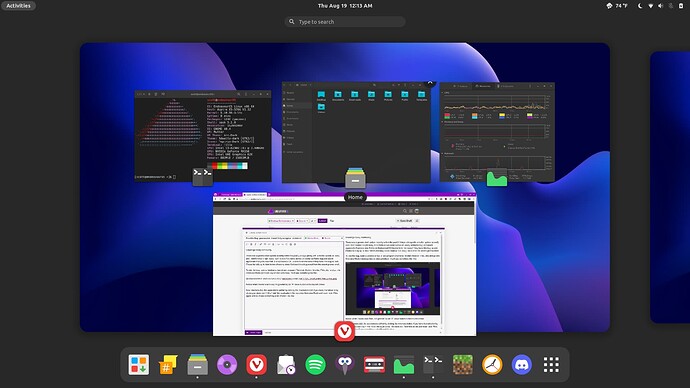Launch the terminal app from the dock
Image resolution: width=690 pixels, height=388 pixels.
tap(433, 365)
